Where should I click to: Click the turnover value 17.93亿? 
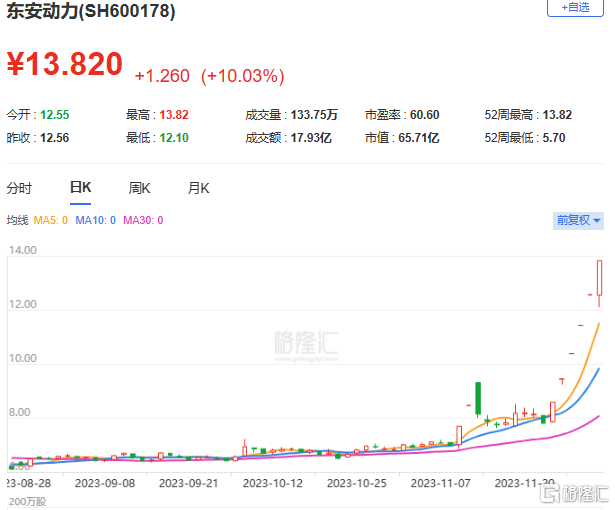[311, 138]
